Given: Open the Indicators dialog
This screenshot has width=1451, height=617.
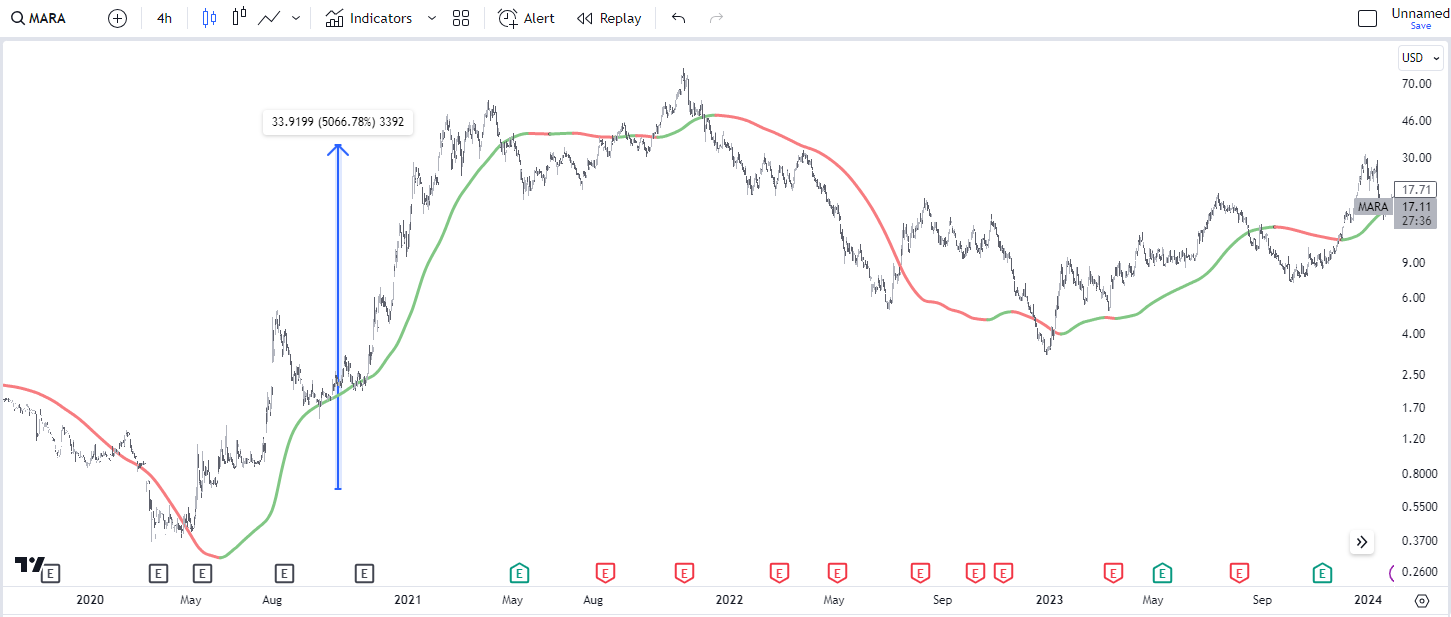Looking at the screenshot, I should 368,18.
